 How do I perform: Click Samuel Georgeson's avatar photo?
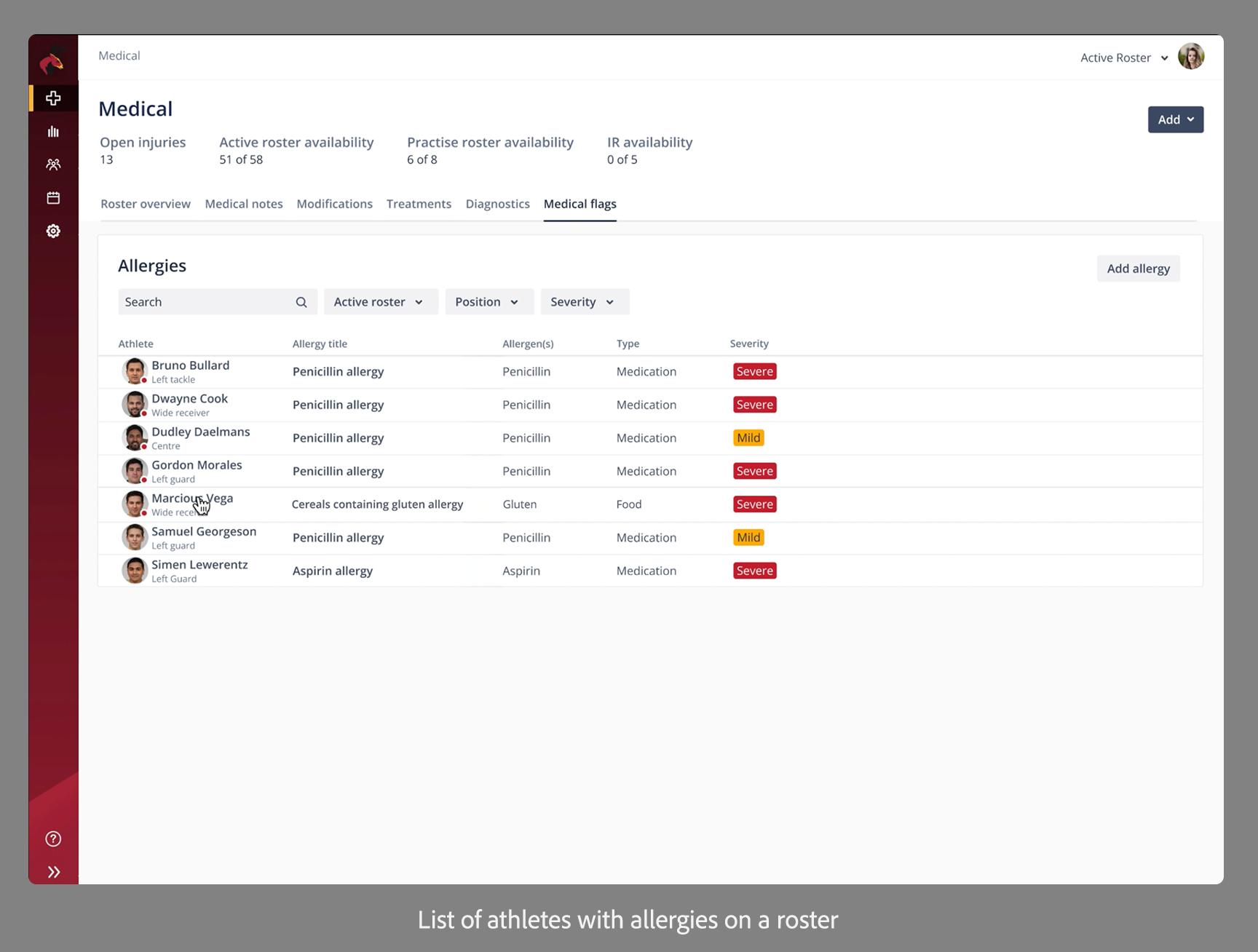point(135,537)
